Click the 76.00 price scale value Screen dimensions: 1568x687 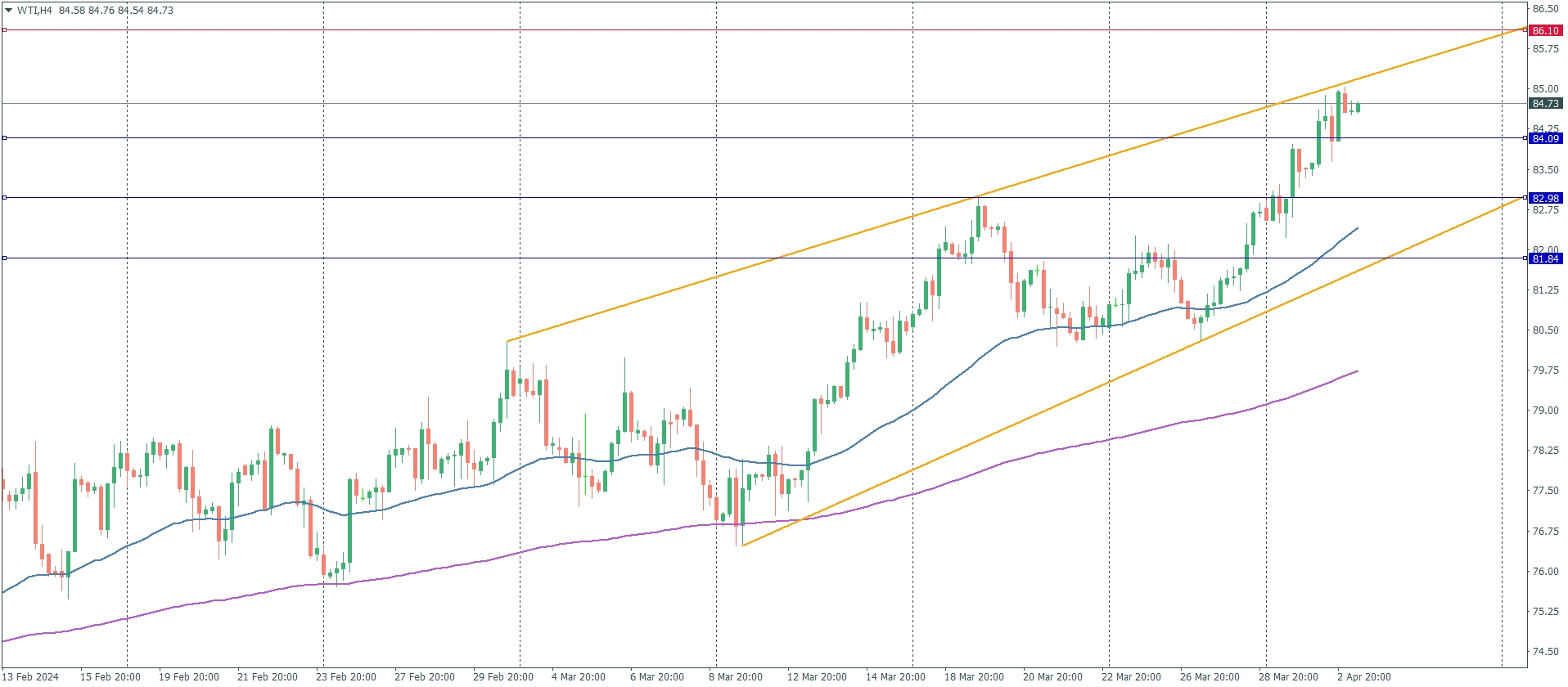[x=1545, y=572]
